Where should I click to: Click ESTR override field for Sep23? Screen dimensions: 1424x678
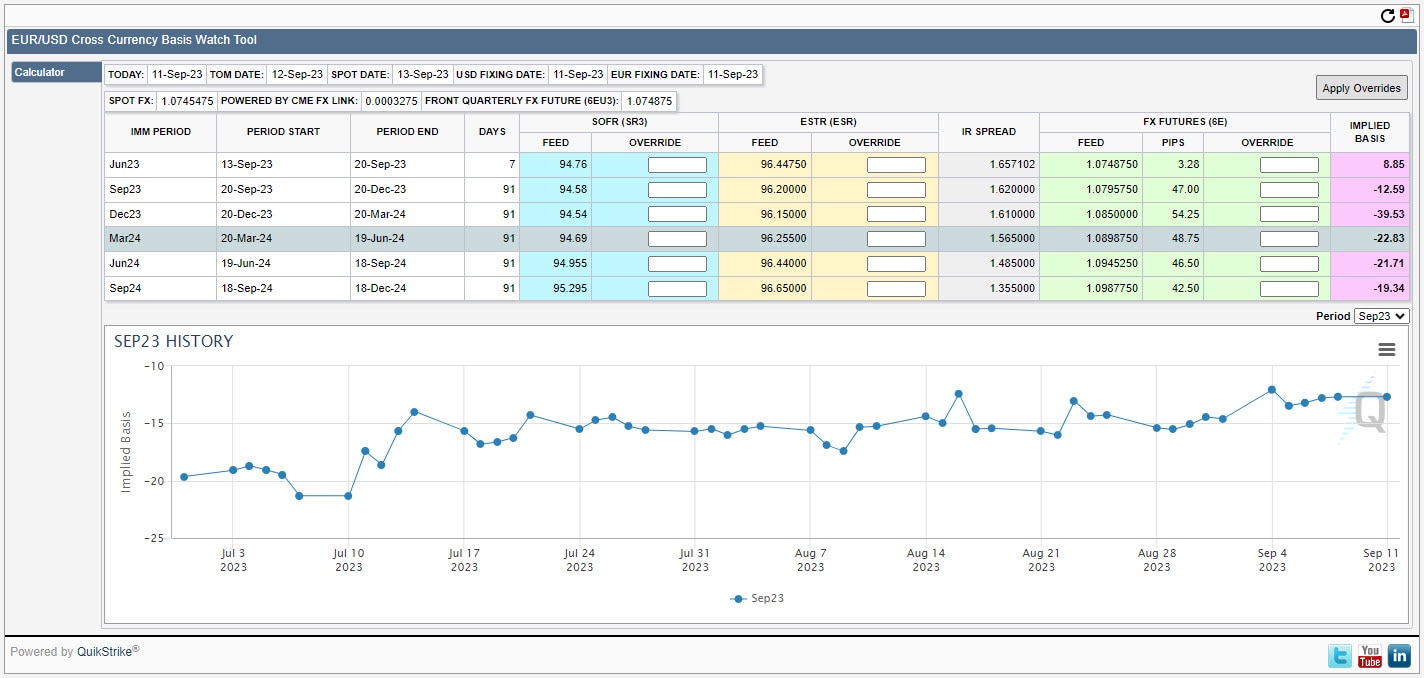pyautogui.click(x=896, y=189)
